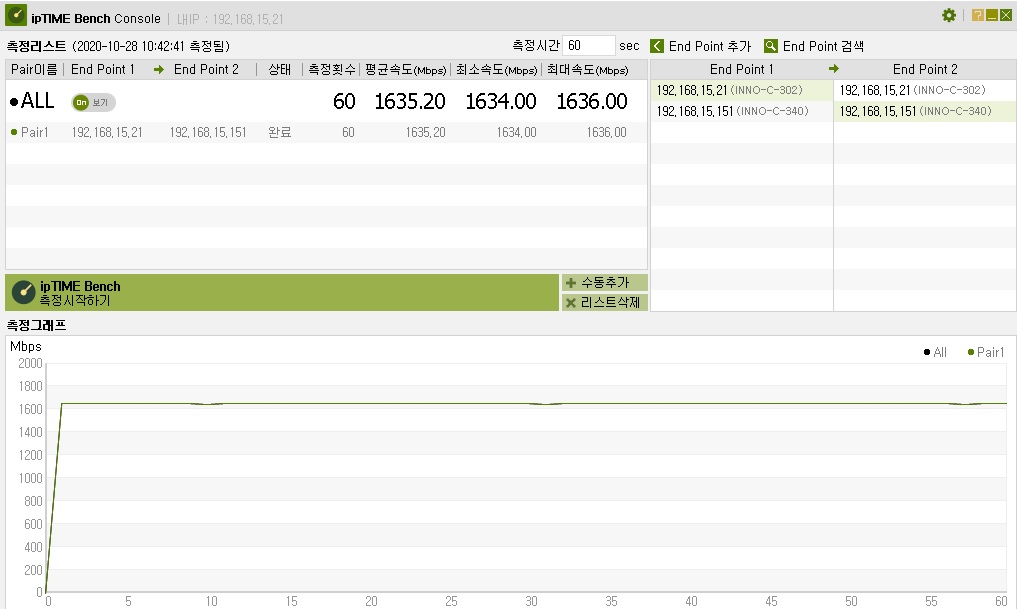Viewport: 1017px width, 609px height.
Task: Start measurement with 측정시작하기 button
Action: tap(282, 293)
